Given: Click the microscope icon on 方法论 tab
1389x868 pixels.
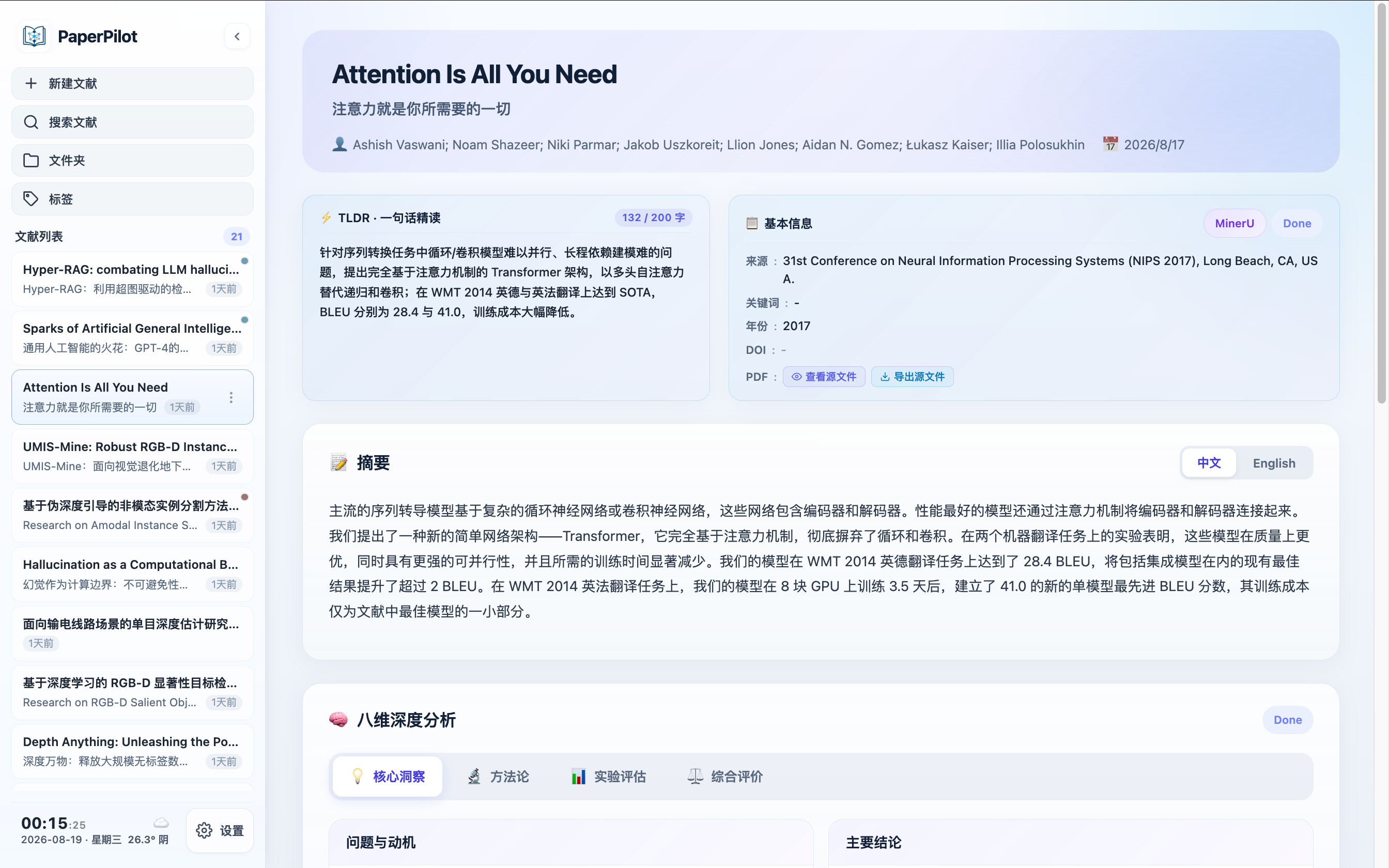Looking at the screenshot, I should coord(474,777).
